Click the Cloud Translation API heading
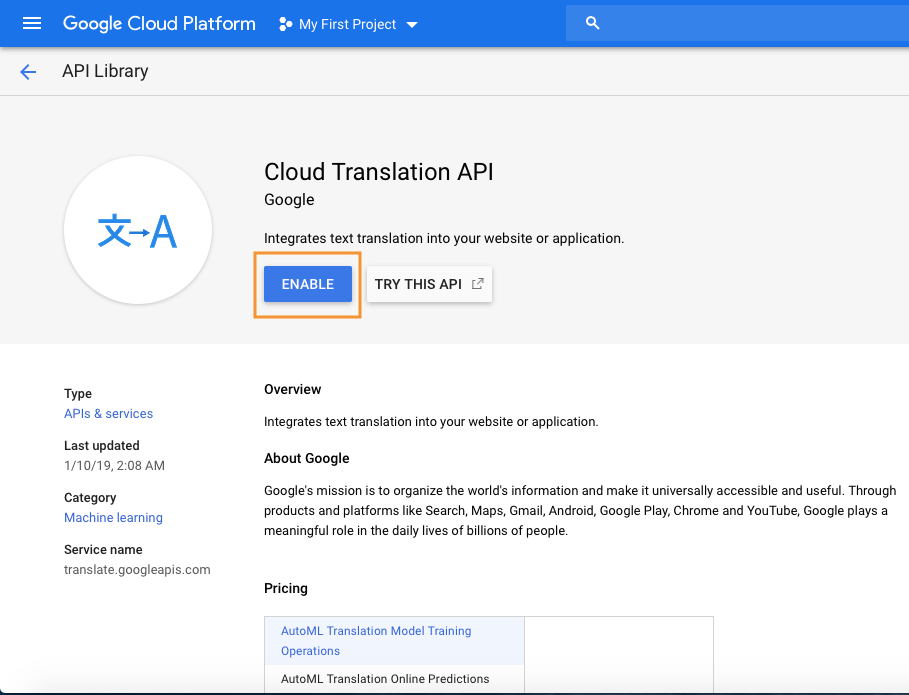 [379, 172]
